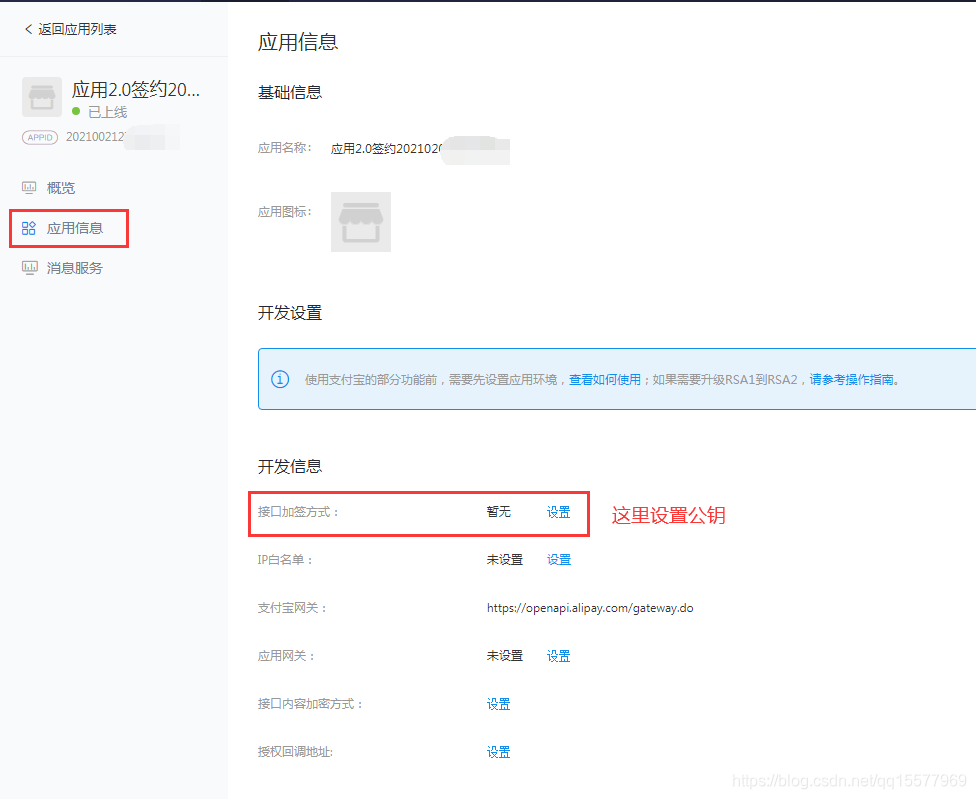This screenshot has height=799, width=976.
Task: Go back via 返回应用列表 link
Action: [77, 29]
